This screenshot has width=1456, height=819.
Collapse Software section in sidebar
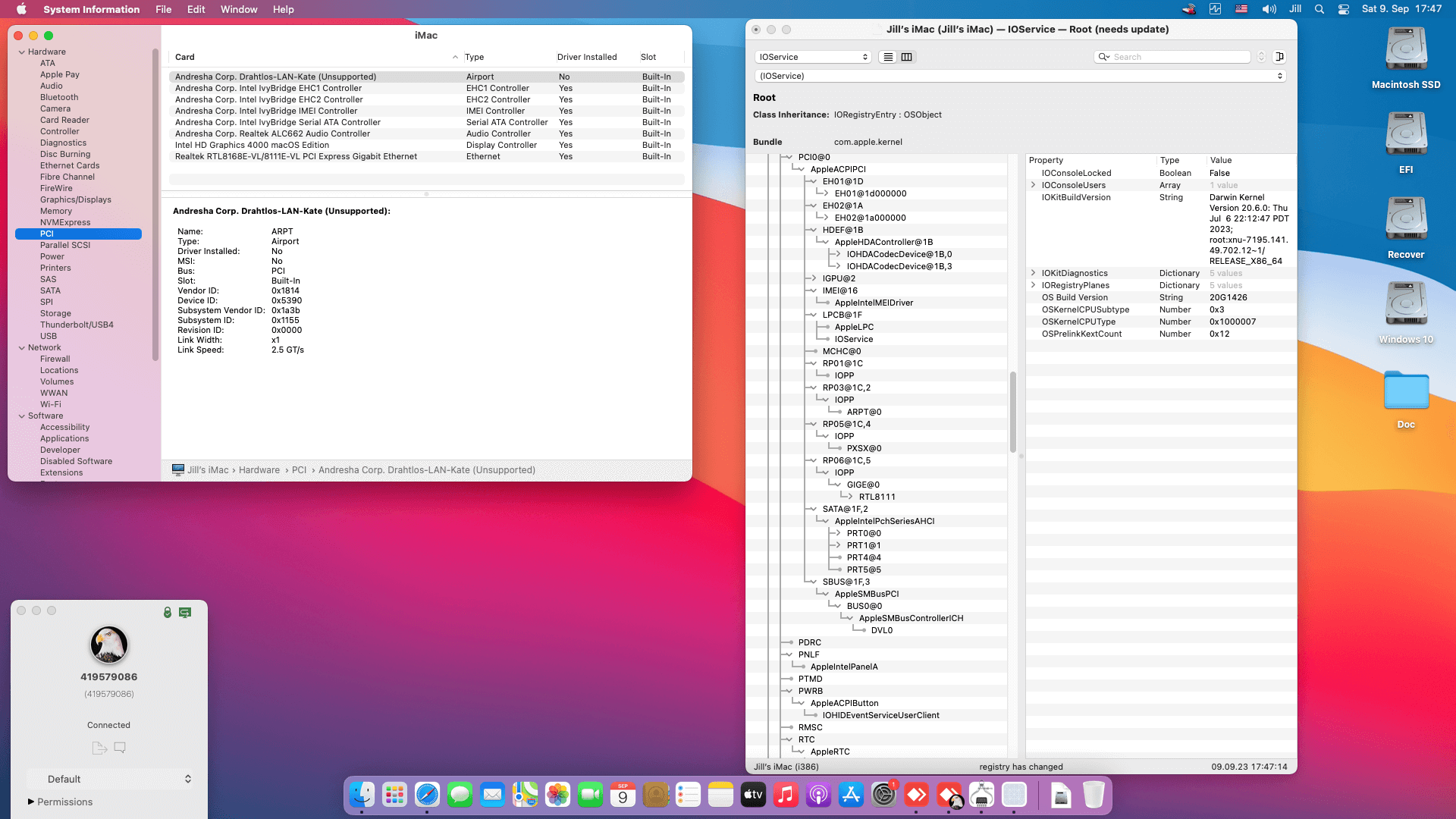[21, 416]
